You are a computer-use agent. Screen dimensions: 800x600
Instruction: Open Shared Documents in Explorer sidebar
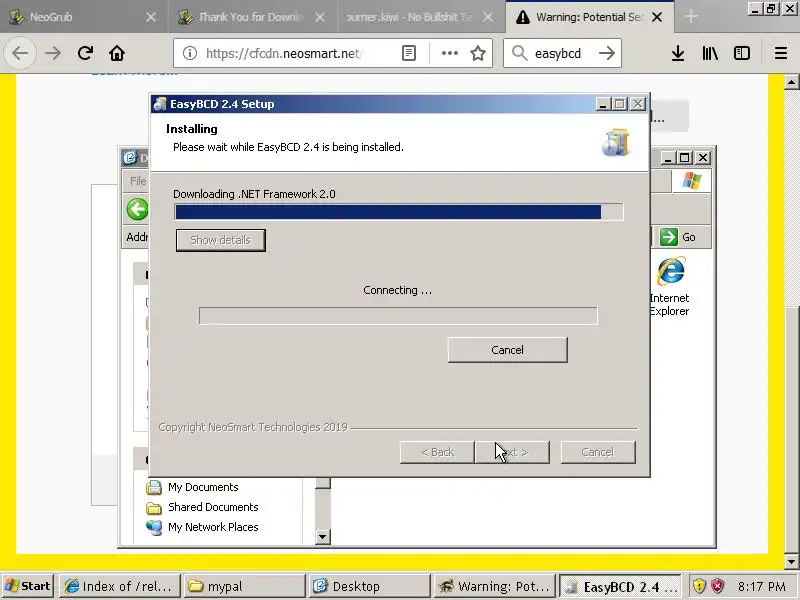(x=202, y=507)
